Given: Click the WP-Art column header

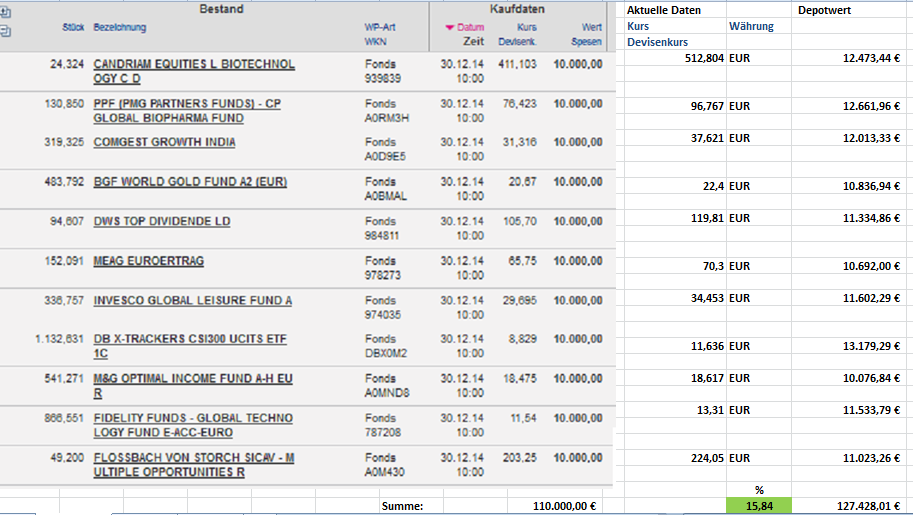Looking at the screenshot, I should coord(380,27).
